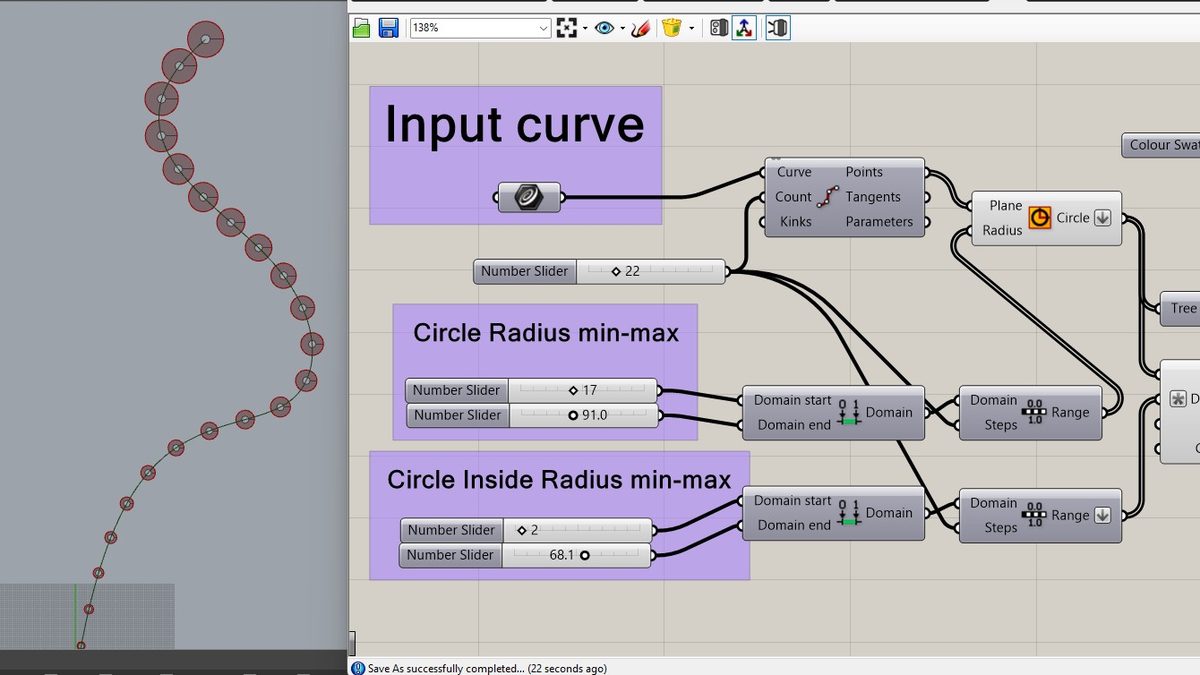Select the Divide Curve component icon

click(827, 196)
